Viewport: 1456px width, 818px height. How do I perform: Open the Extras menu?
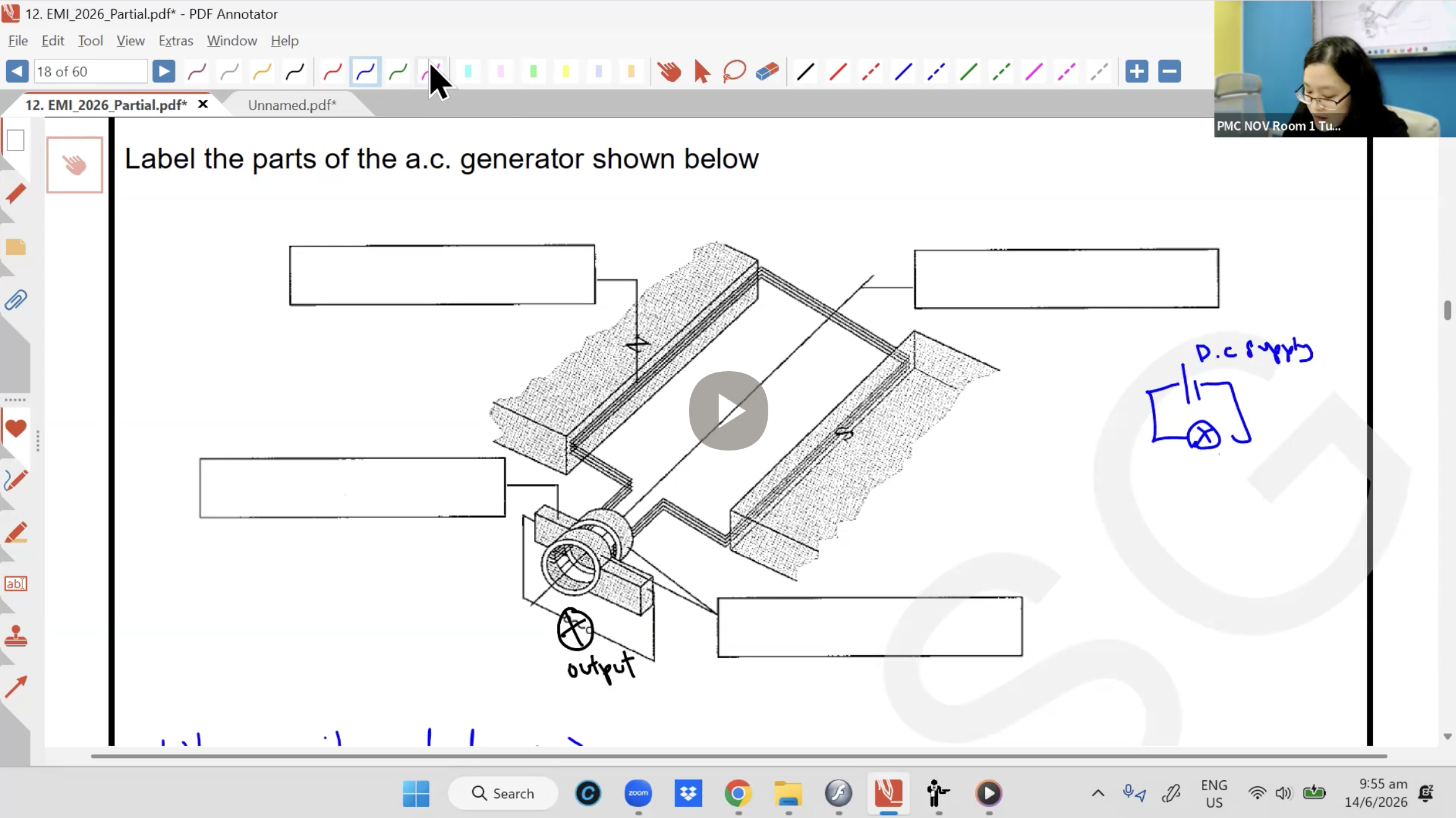point(176,40)
